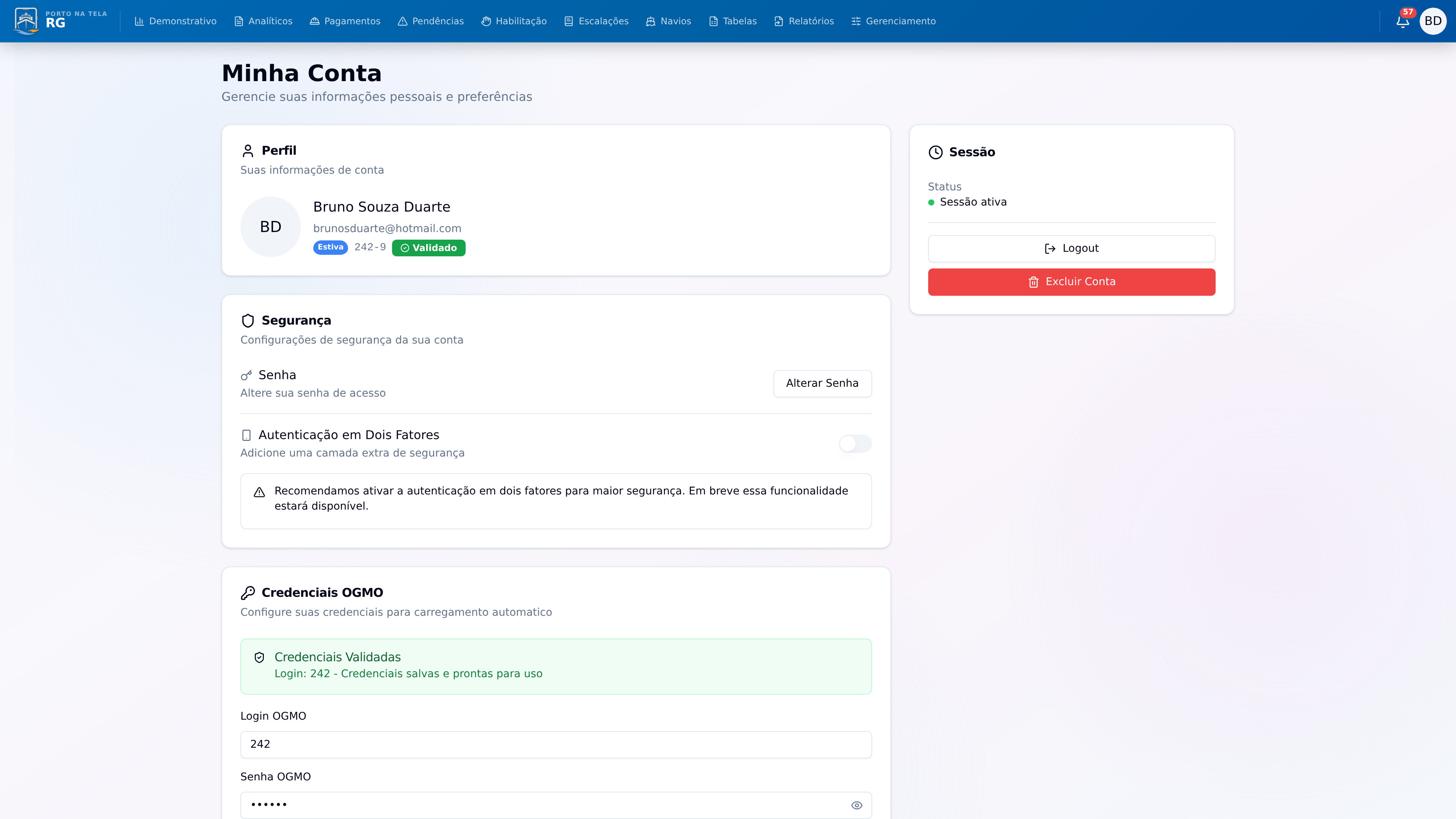Open the Pendências nav item
The width and height of the screenshot is (1456, 819).
(431, 21)
